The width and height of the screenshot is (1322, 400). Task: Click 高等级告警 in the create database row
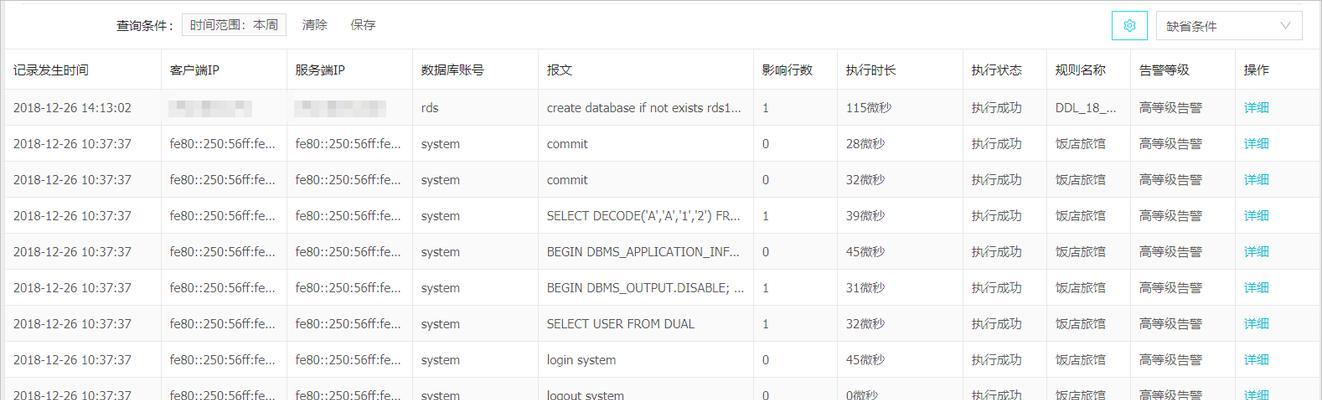[x=1171, y=108]
